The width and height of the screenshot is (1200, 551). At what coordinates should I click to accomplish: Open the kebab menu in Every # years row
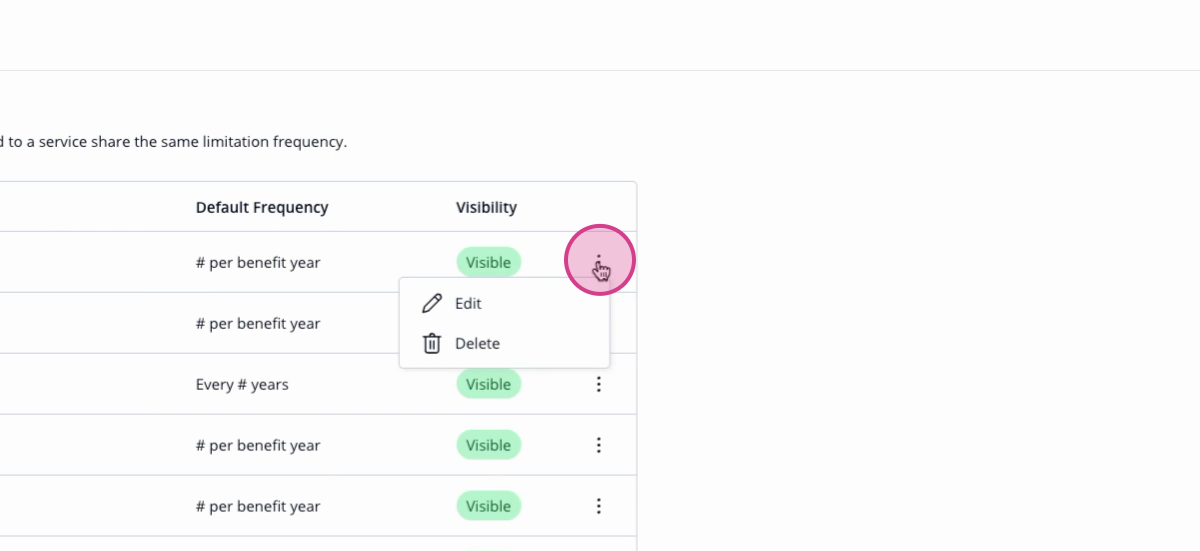pyautogui.click(x=598, y=384)
